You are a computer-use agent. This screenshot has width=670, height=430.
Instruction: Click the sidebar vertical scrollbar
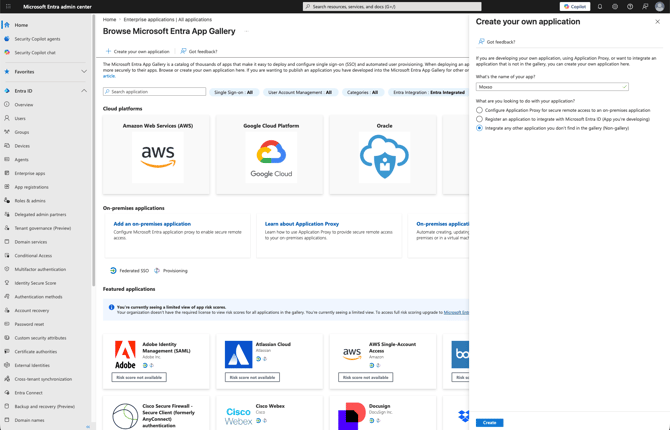click(x=94, y=150)
